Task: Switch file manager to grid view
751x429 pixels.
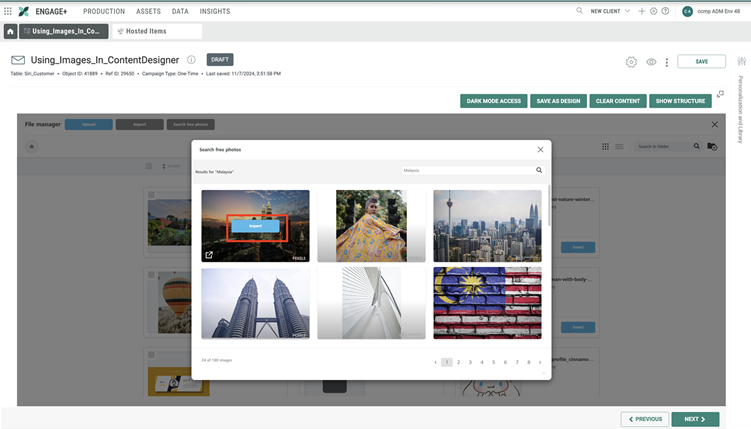Action: pos(606,146)
